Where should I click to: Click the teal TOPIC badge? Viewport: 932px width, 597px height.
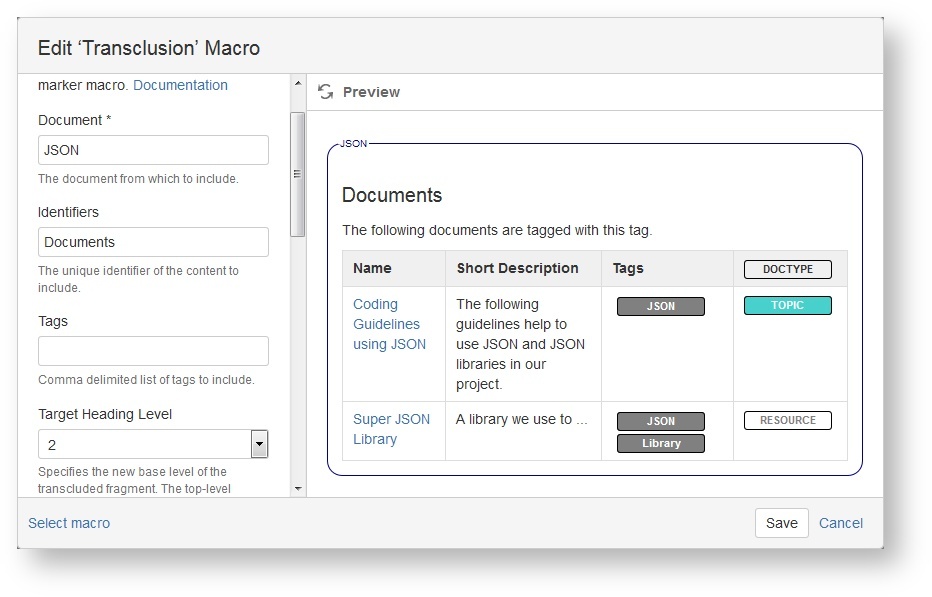(x=787, y=305)
